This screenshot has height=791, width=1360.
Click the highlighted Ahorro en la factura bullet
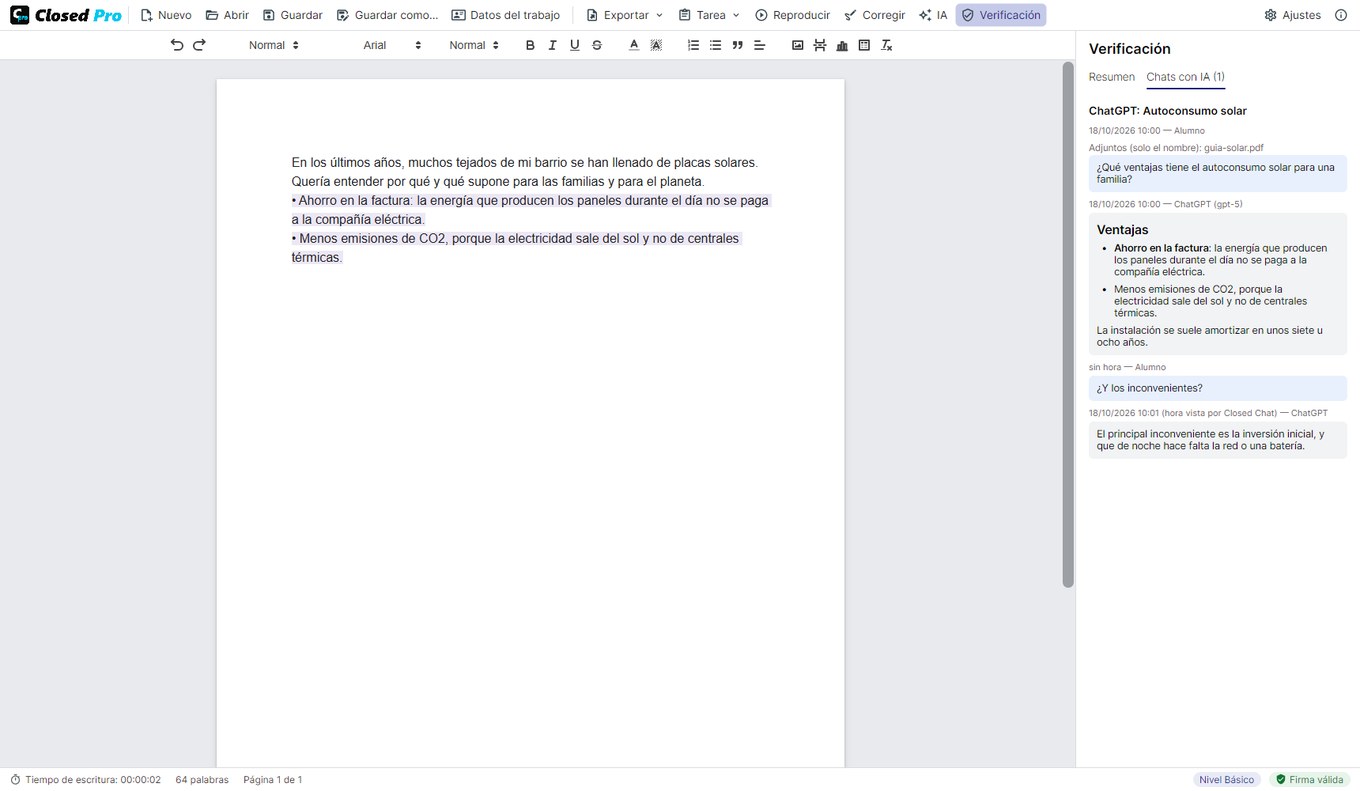(531, 210)
